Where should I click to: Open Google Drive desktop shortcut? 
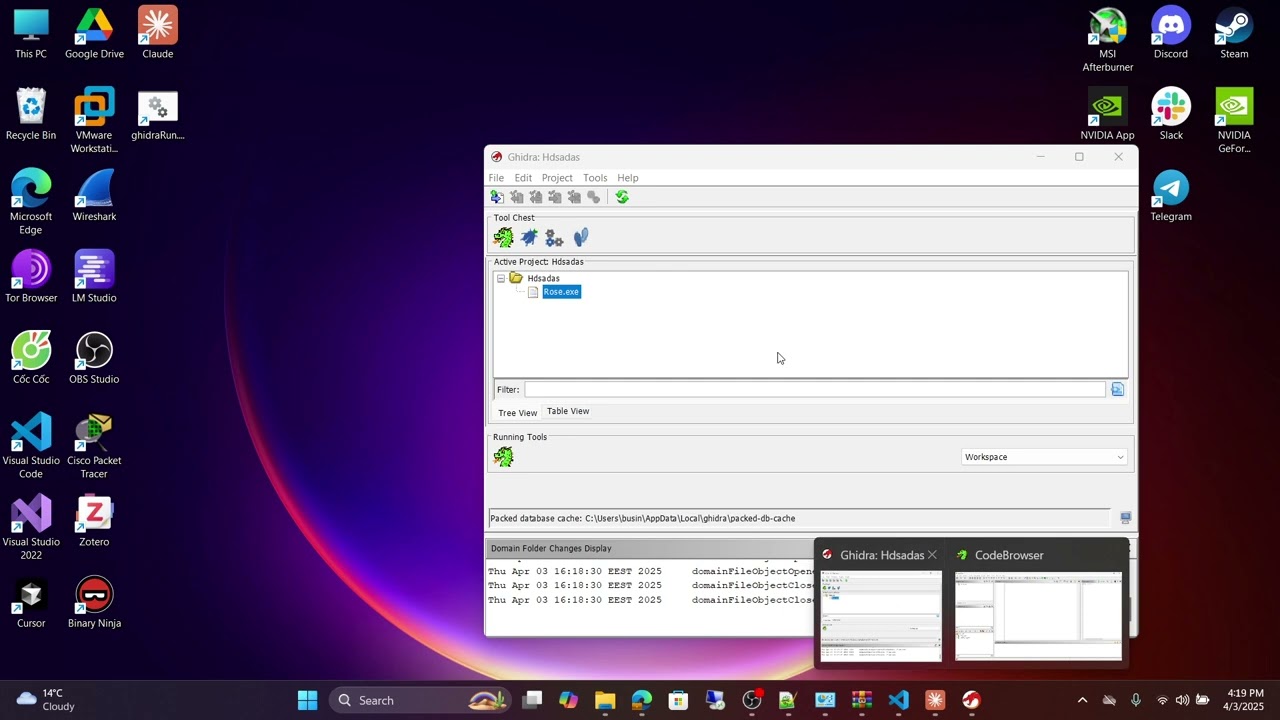coord(94,33)
